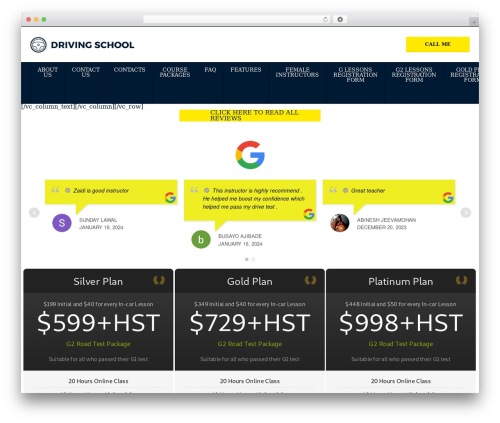Image resolution: width=500 pixels, height=423 pixels.
Task: Click the 'Zaidi is good instructor' review text
Action: [x=101, y=191]
